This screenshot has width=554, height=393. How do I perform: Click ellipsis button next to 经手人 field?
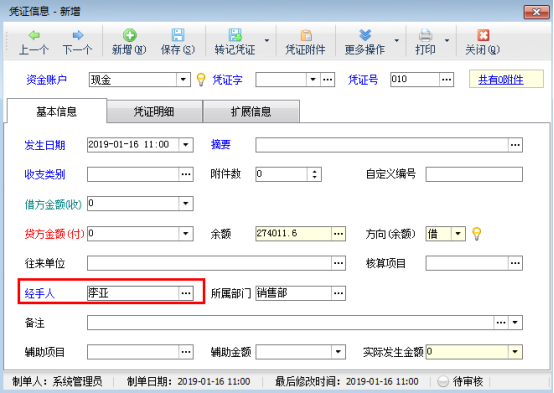click(x=186, y=293)
